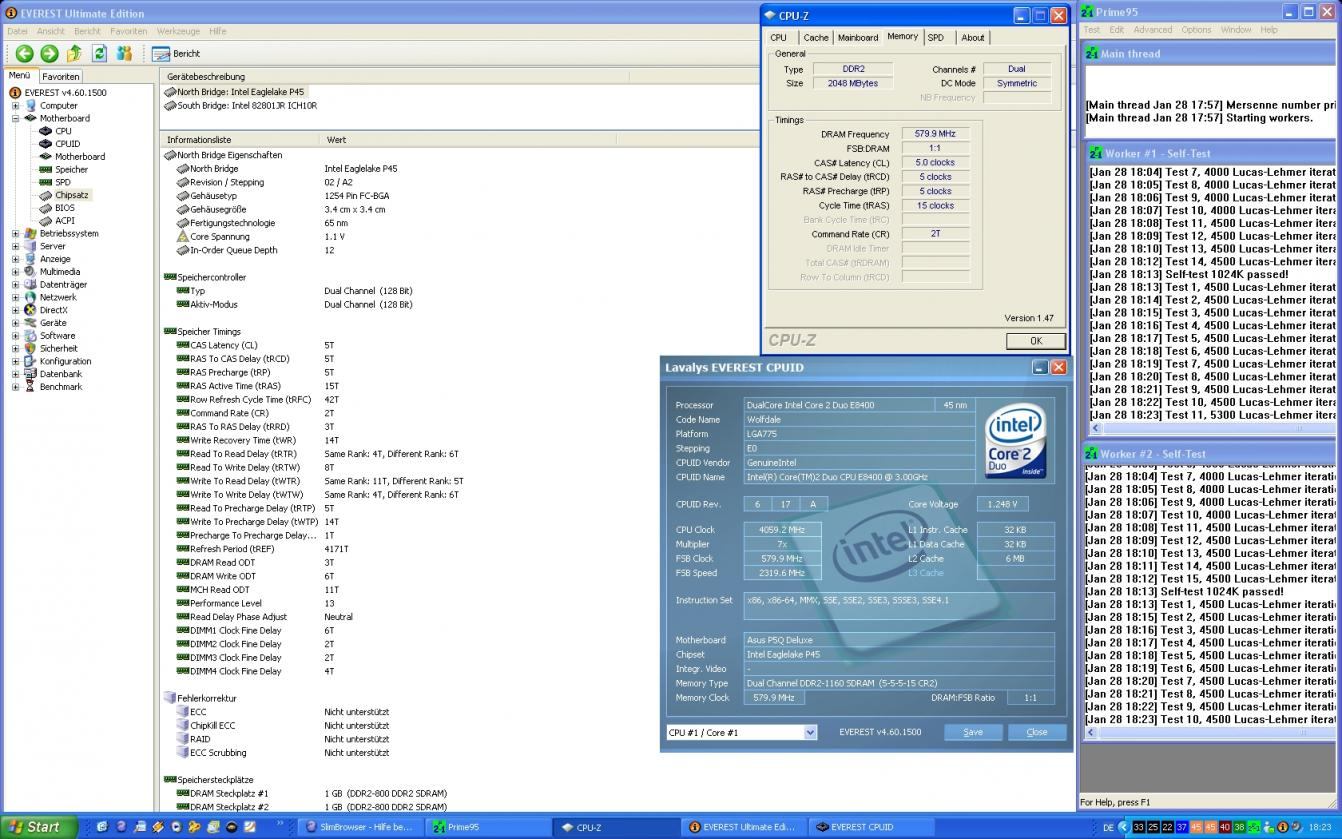The height and width of the screenshot is (839, 1342).
Task: Click the Intel Core 2 Duo logo
Action: (x=1015, y=441)
